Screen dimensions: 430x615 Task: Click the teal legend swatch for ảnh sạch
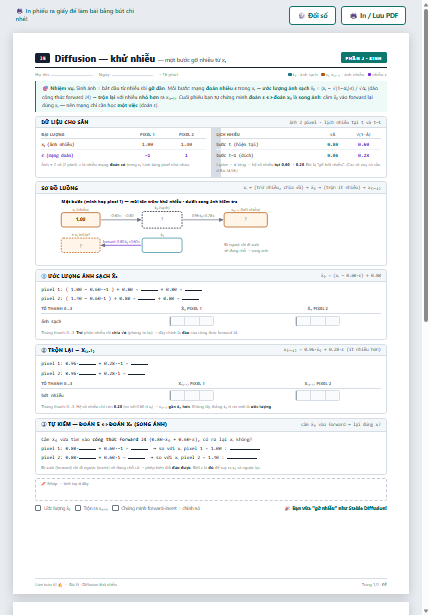pos(290,75)
